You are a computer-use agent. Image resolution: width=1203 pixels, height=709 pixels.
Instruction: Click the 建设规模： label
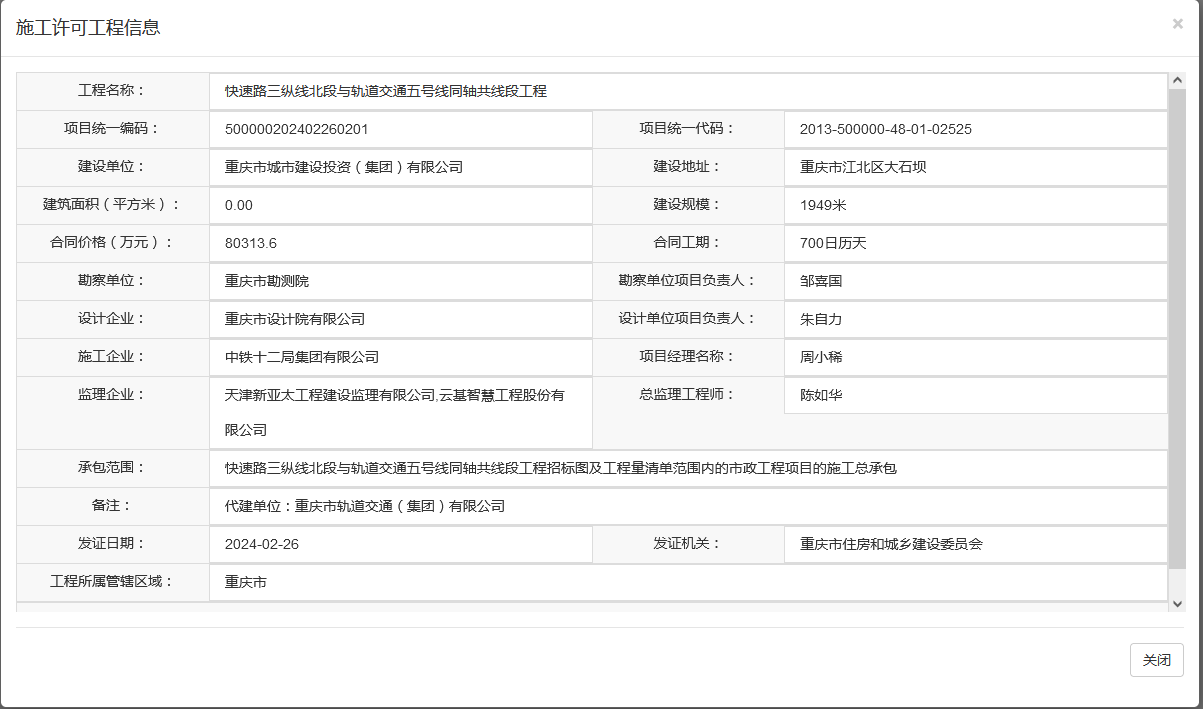(x=688, y=204)
